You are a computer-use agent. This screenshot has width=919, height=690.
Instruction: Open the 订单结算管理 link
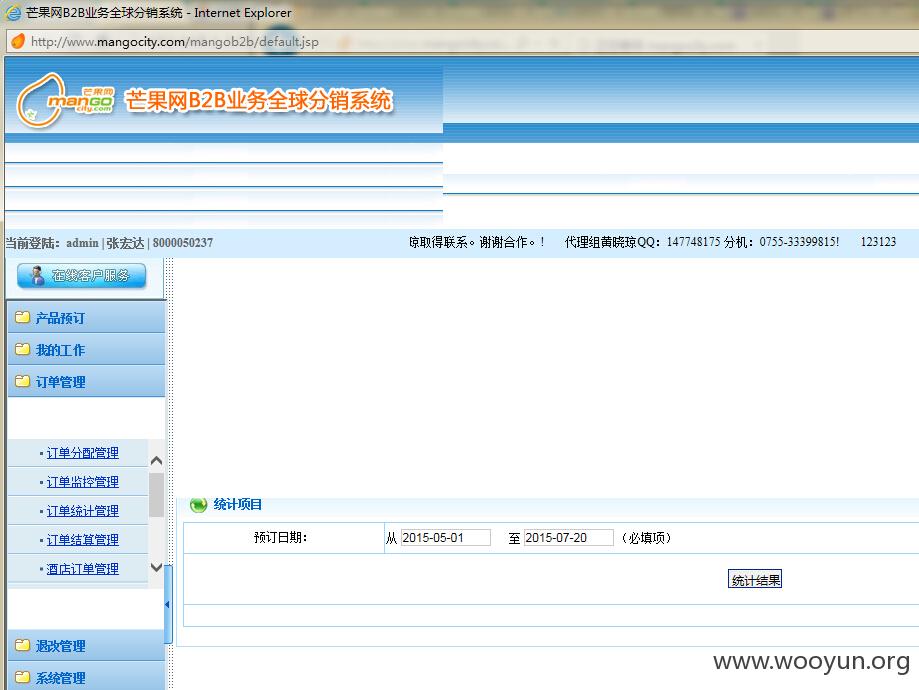pyautogui.click(x=83, y=540)
